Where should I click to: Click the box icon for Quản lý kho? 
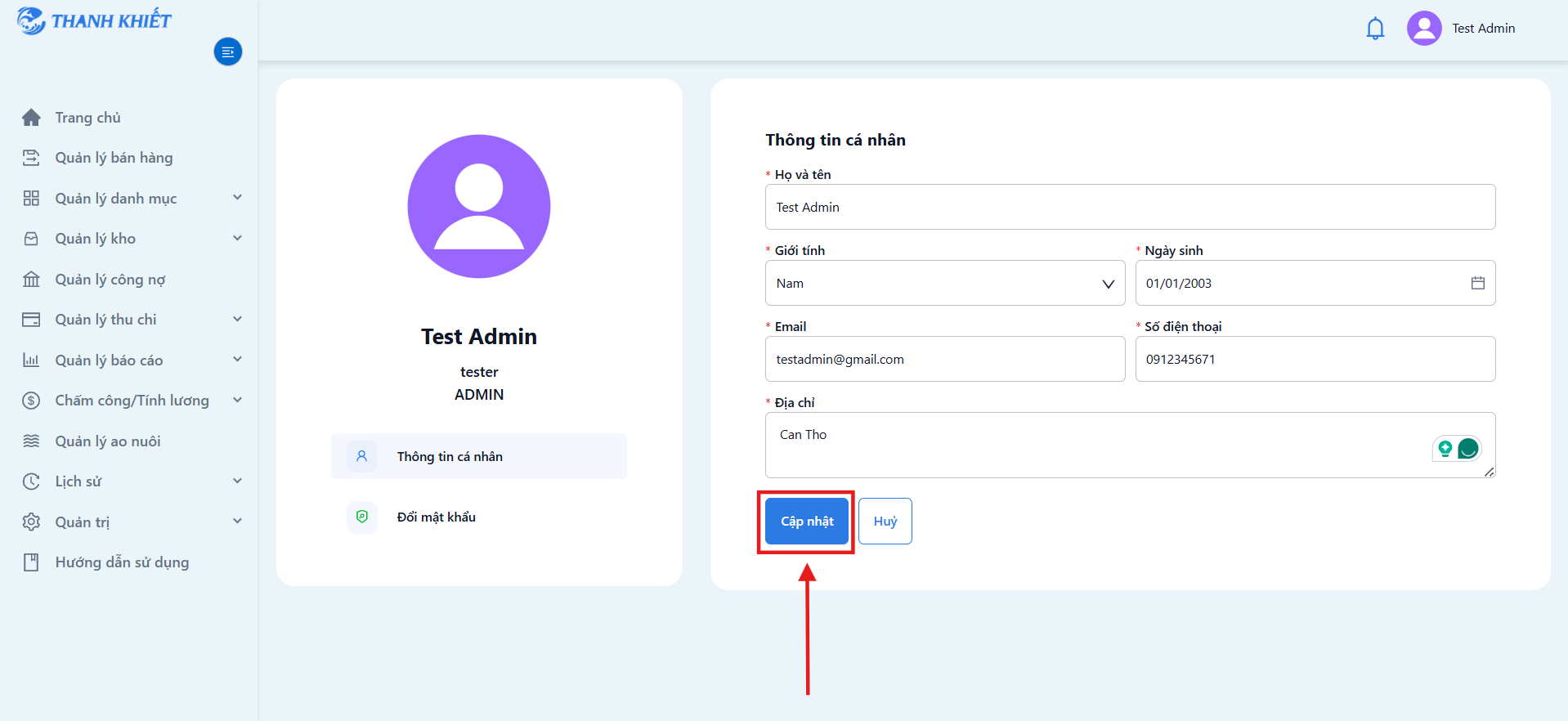point(31,239)
